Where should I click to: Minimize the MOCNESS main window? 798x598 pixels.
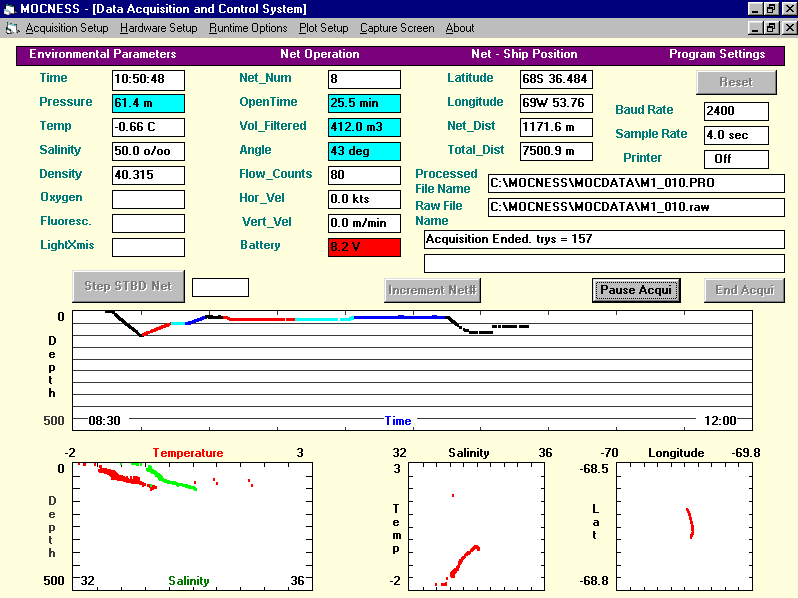tap(755, 9)
